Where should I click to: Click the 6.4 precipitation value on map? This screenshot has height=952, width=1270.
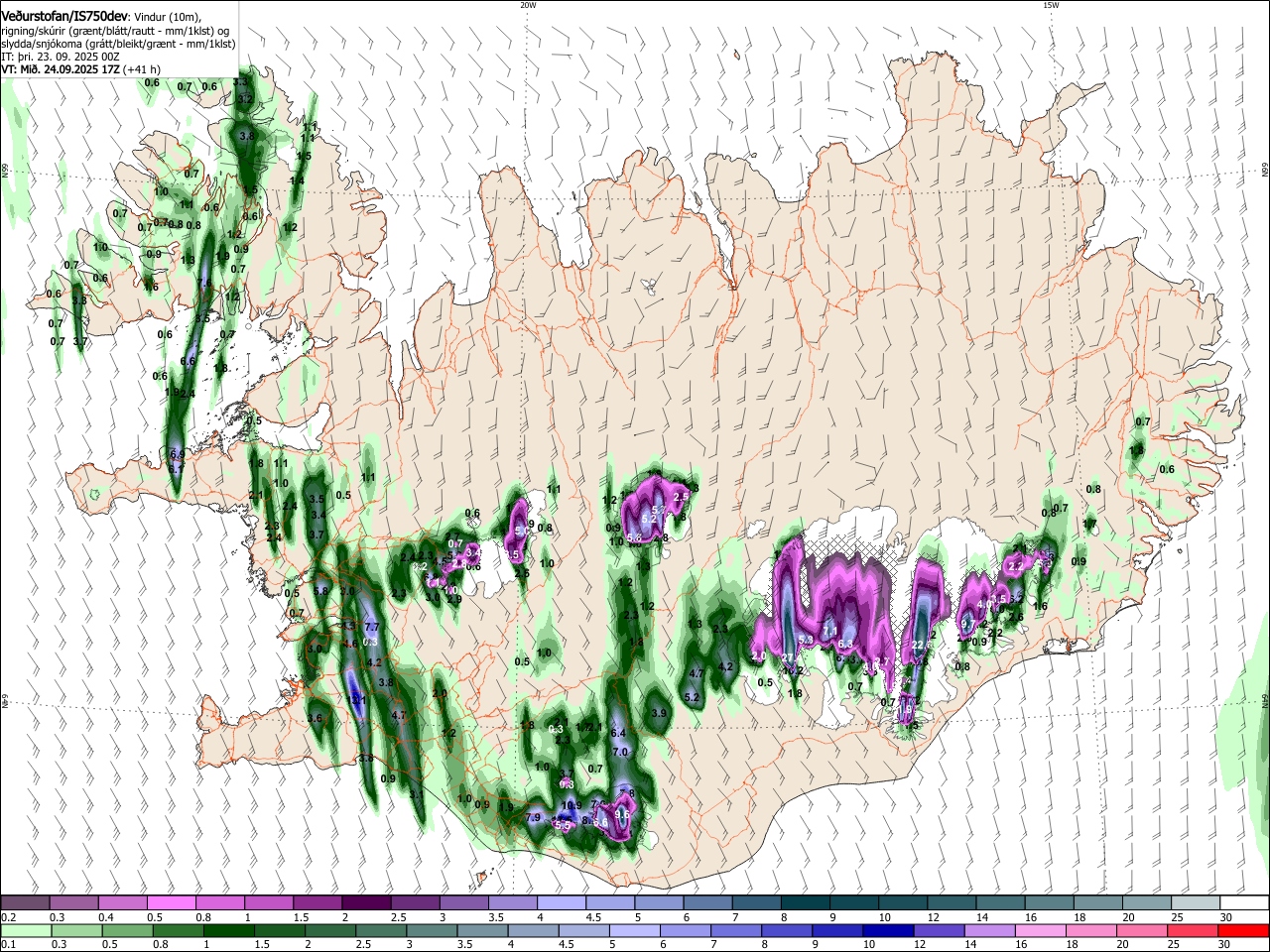tap(619, 733)
